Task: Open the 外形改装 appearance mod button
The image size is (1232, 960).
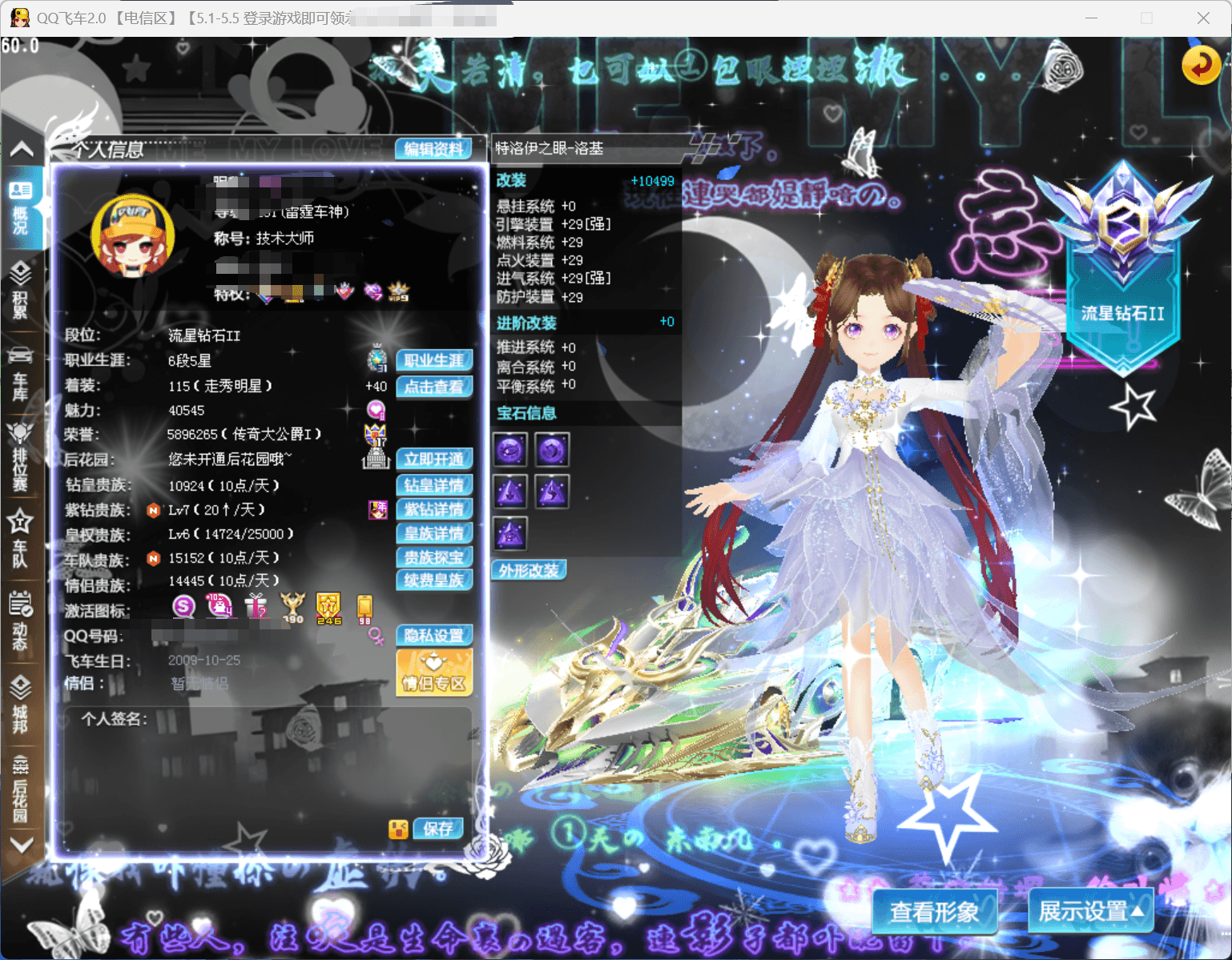Action: tap(529, 570)
